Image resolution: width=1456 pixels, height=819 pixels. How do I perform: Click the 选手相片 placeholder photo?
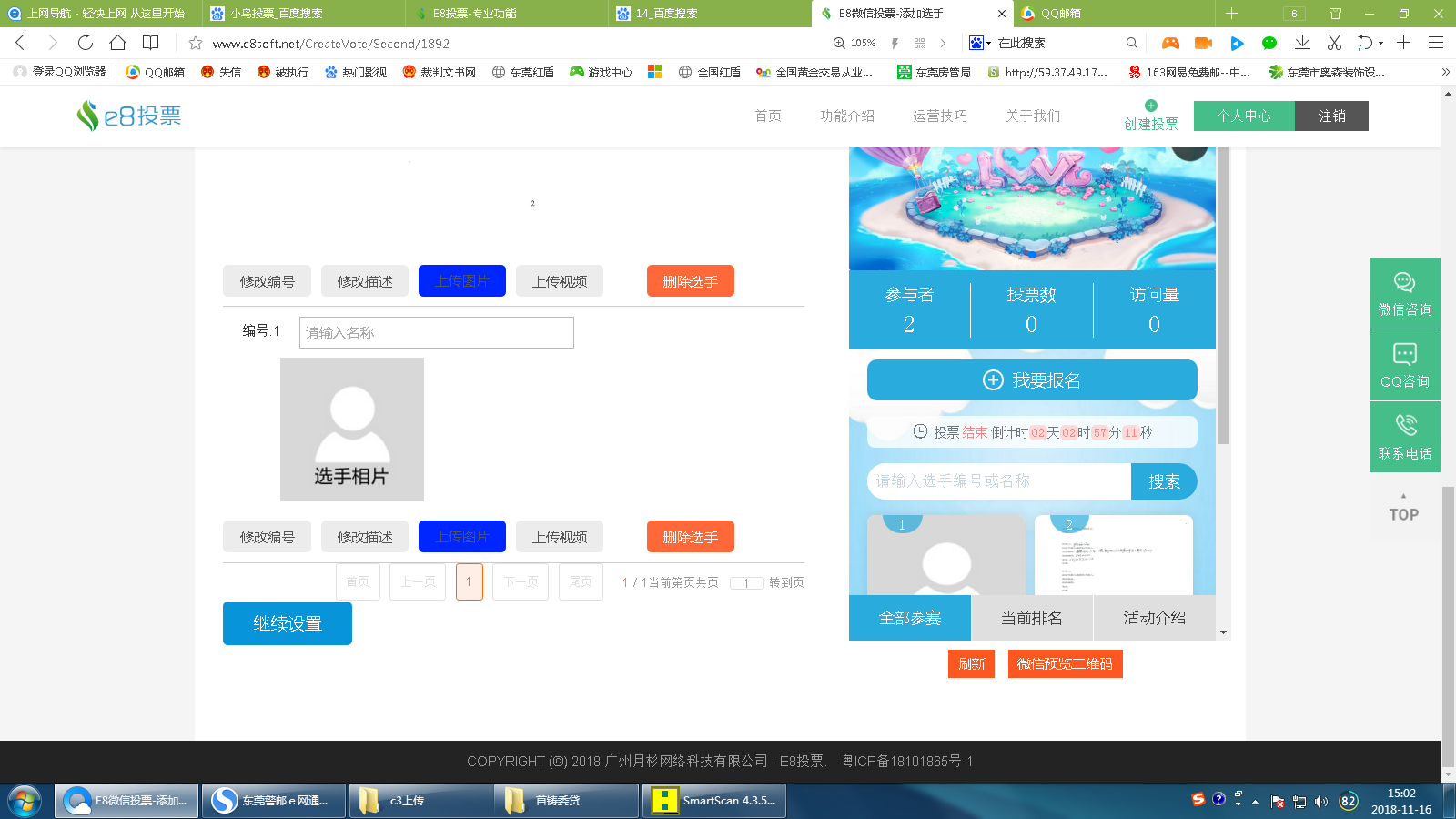pos(351,429)
